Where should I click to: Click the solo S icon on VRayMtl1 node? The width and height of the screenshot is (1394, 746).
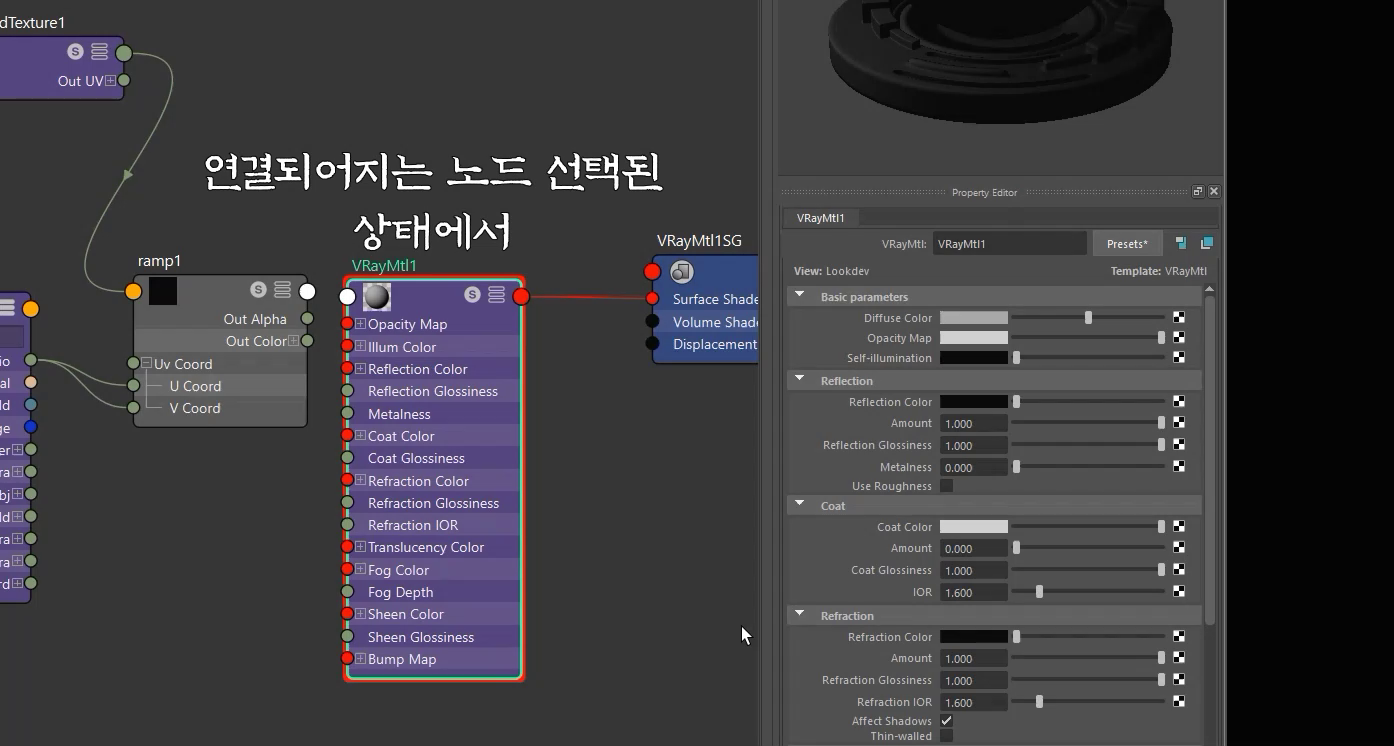point(472,295)
